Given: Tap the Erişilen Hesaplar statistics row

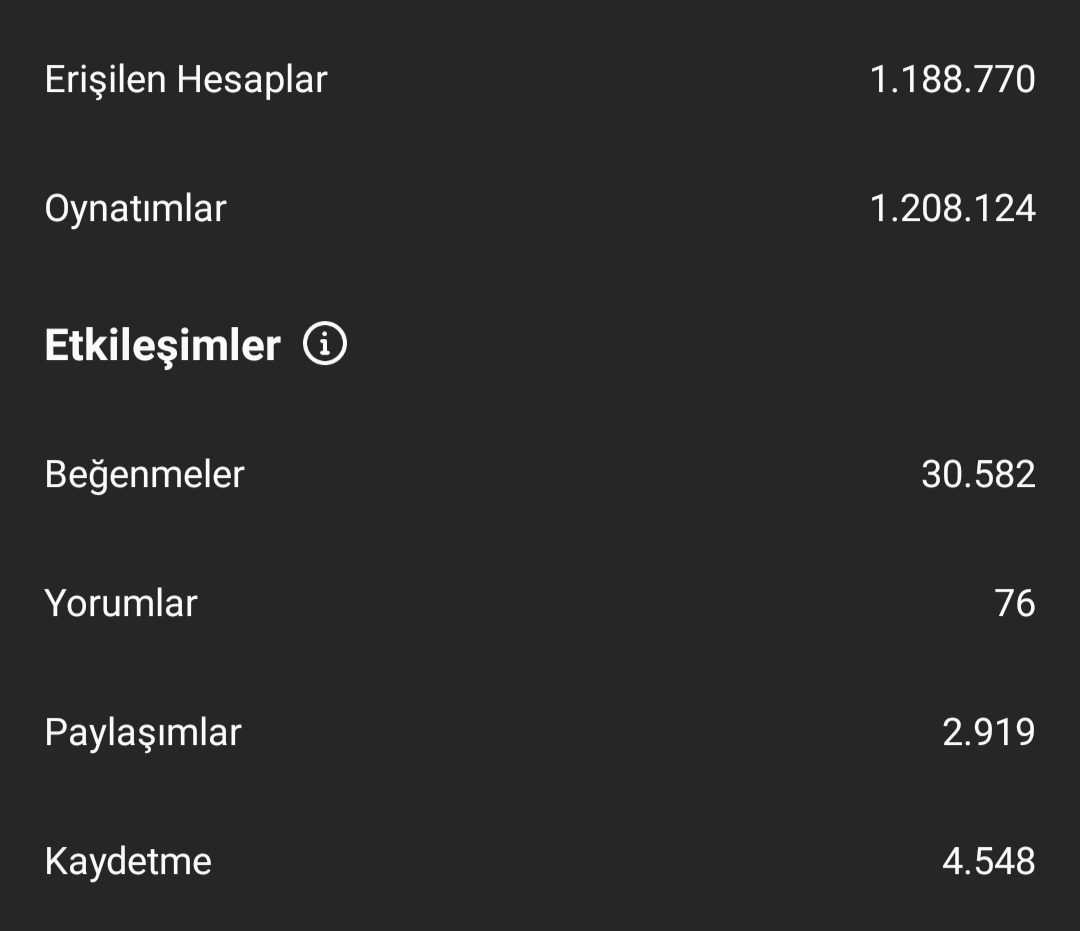Looking at the screenshot, I should pyautogui.click(x=540, y=79).
